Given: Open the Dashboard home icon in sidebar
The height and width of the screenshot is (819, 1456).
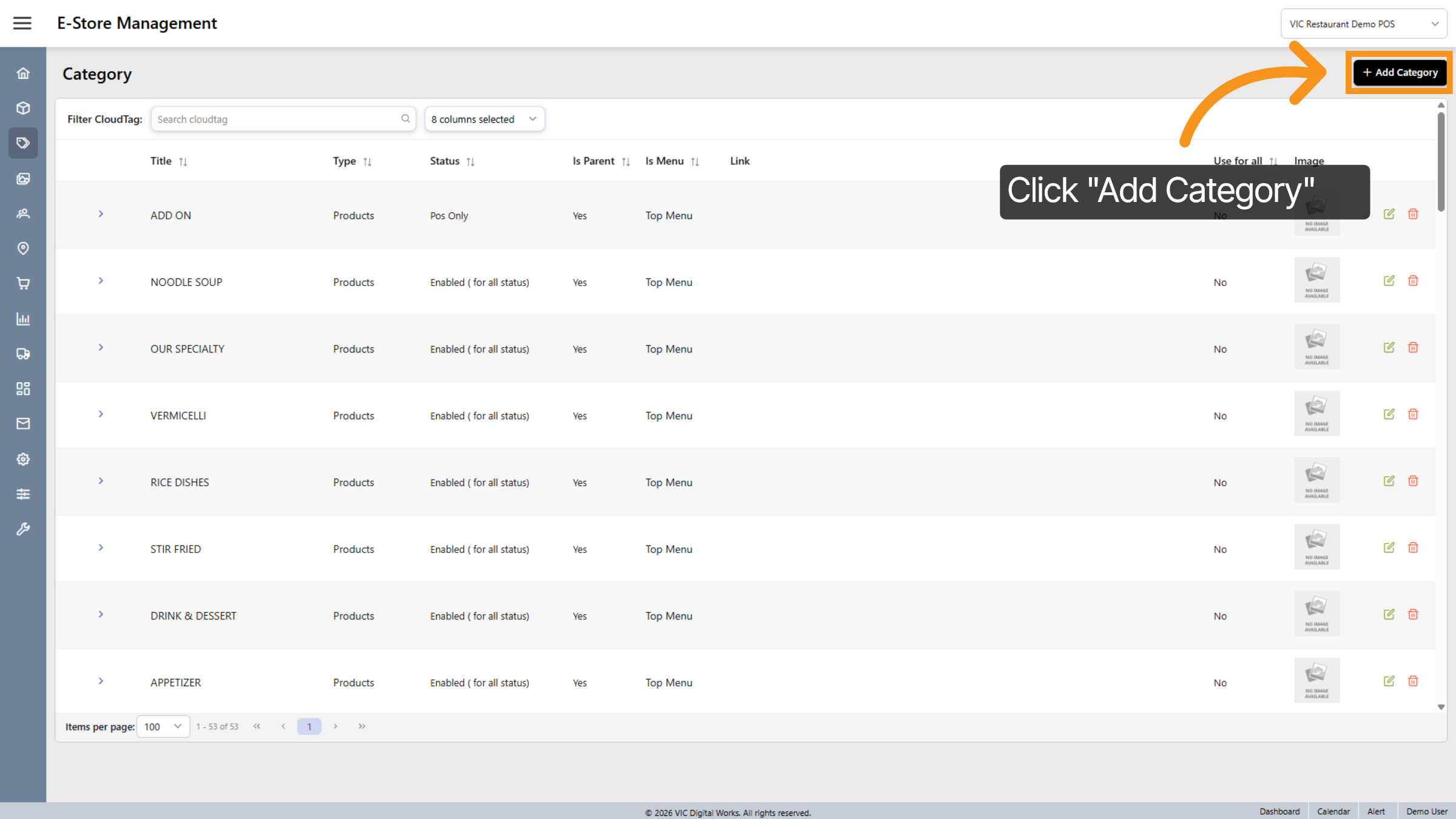Looking at the screenshot, I should click(x=23, y=72).
